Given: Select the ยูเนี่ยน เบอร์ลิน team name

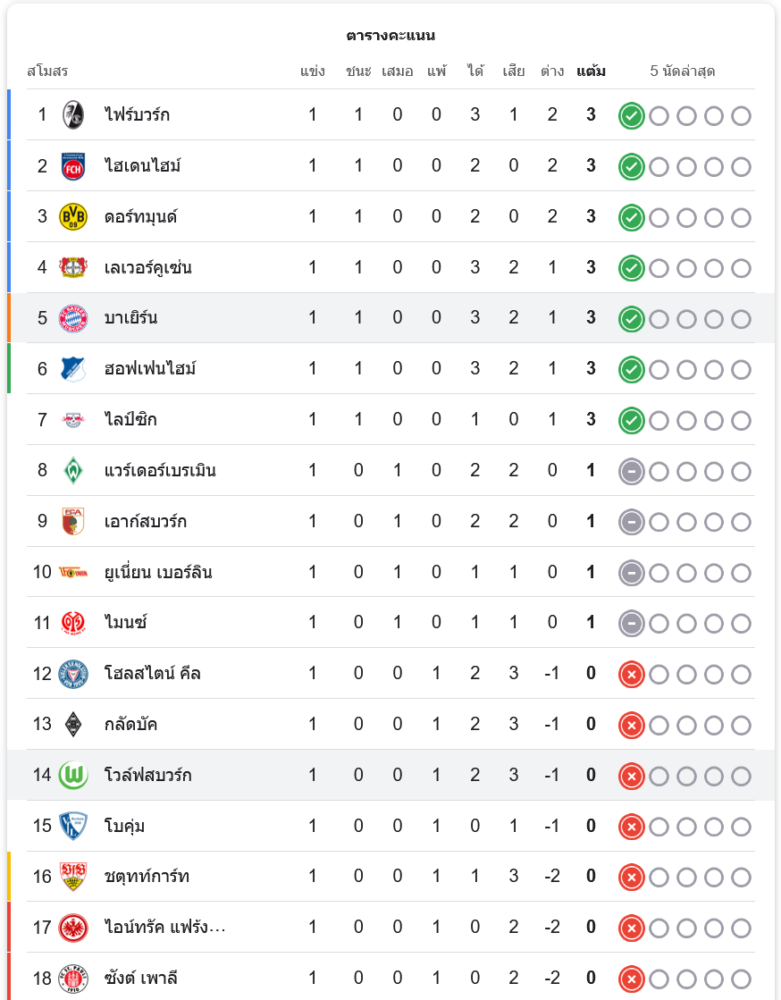Looking at the screenshot, I should click(x=158, y=573).
